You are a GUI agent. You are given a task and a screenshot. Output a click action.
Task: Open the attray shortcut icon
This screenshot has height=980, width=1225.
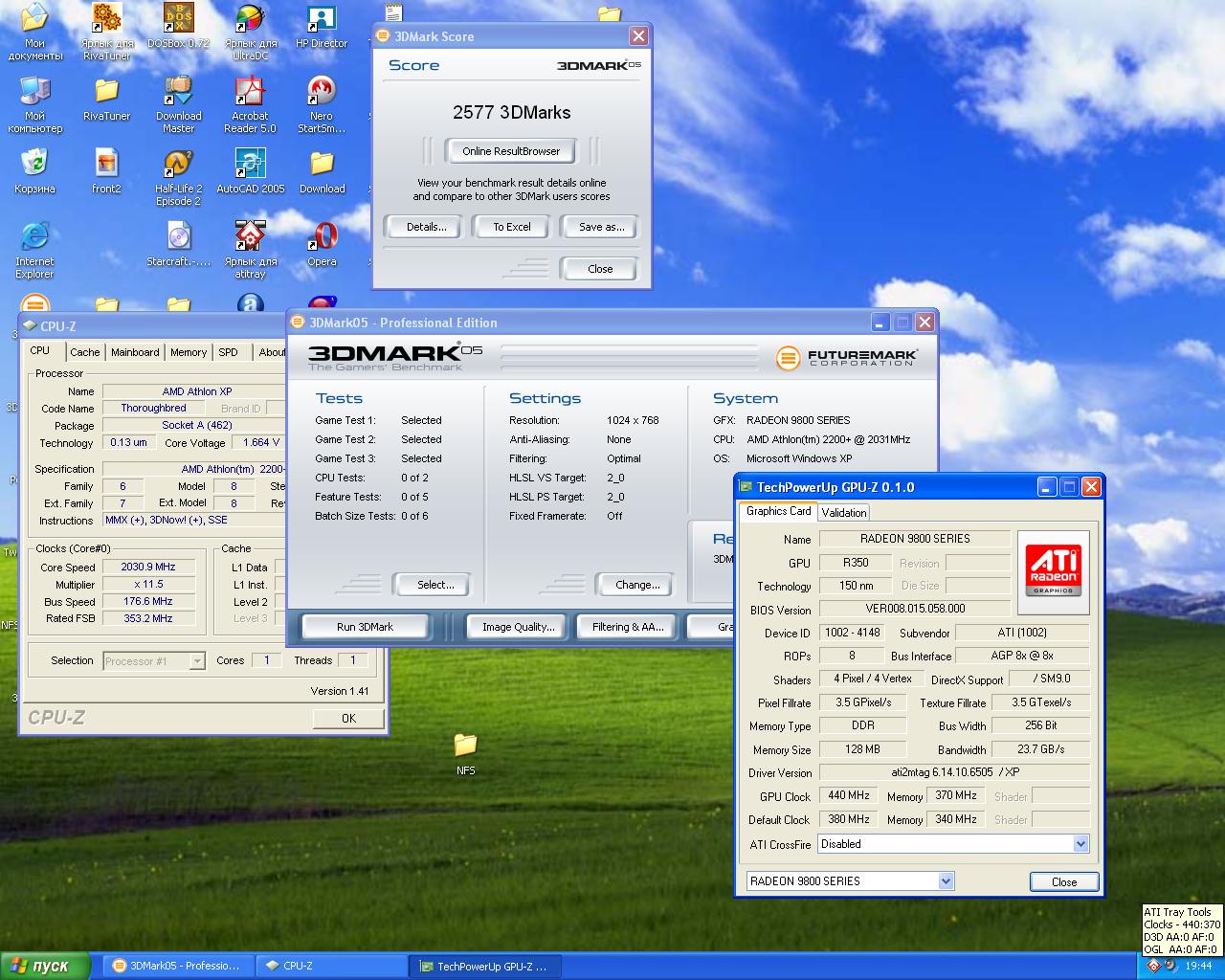click(x=250, y=236)
